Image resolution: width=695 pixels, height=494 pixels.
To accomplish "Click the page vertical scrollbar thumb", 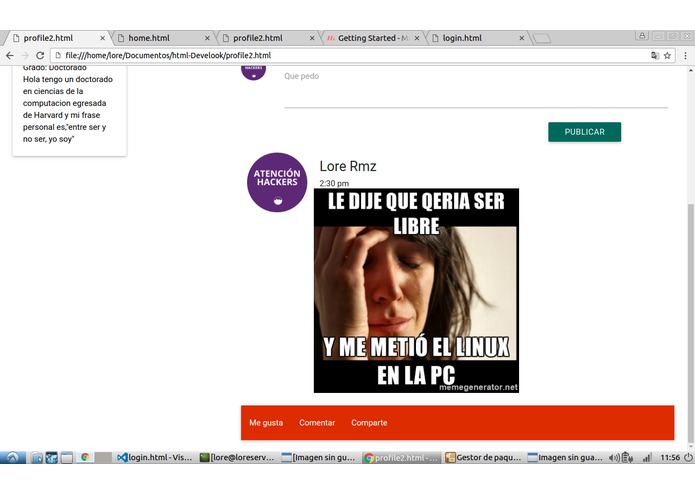I will coord(691,321).
